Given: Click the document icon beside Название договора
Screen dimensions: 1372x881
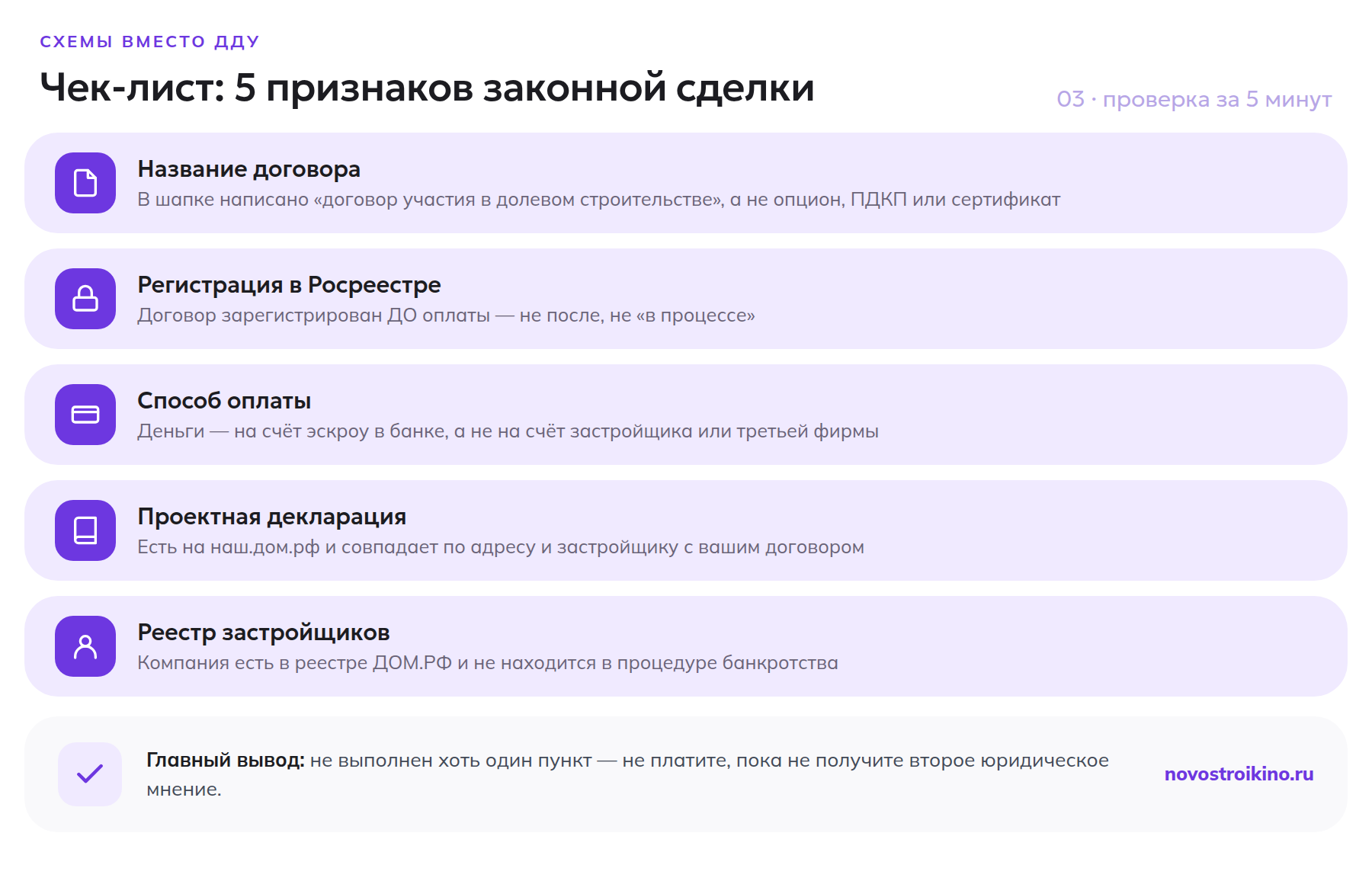Looking at the screenshot, I should coord(85,183).
